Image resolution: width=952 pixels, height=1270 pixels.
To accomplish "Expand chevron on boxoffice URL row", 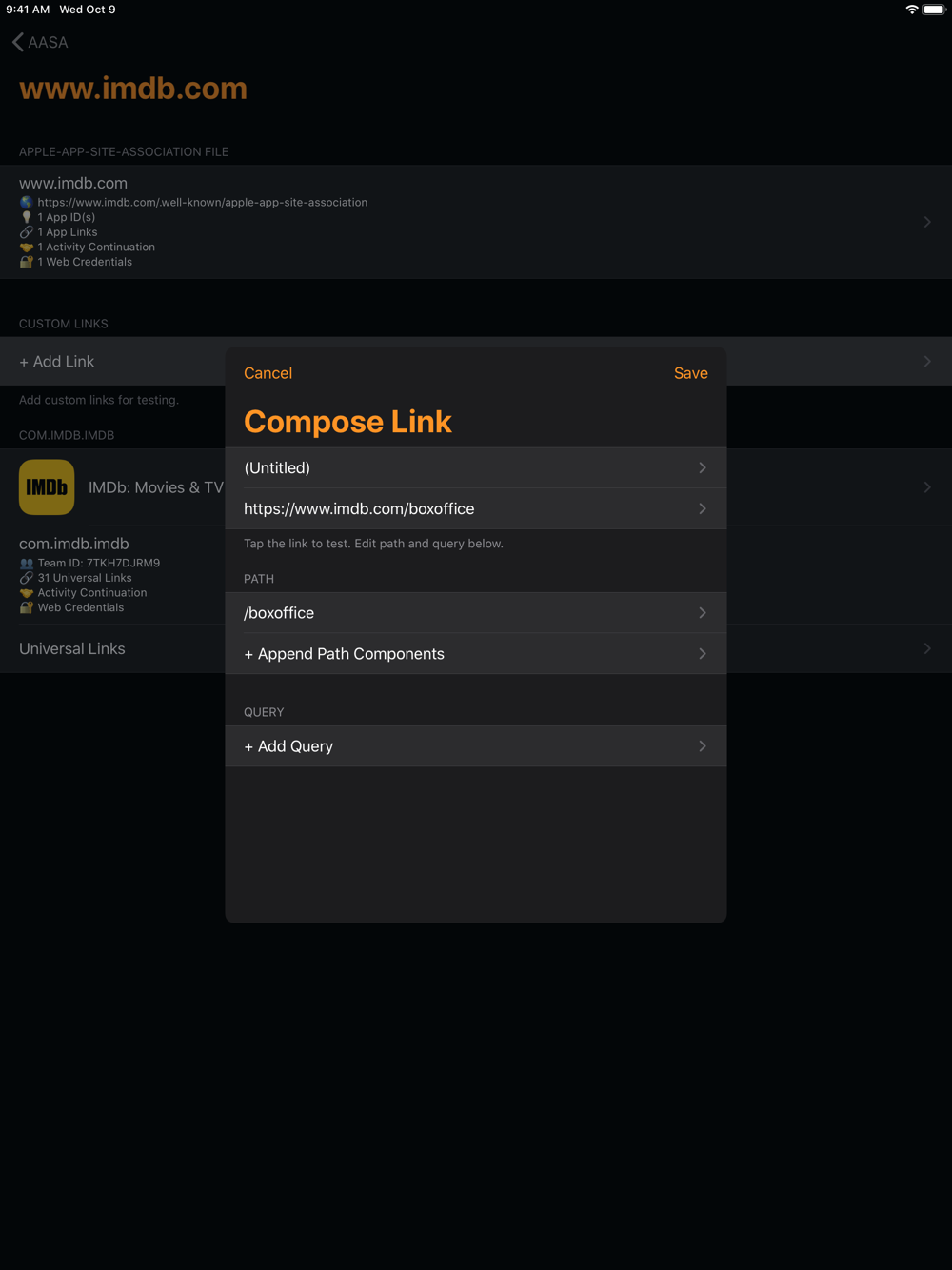I will 703,509.
